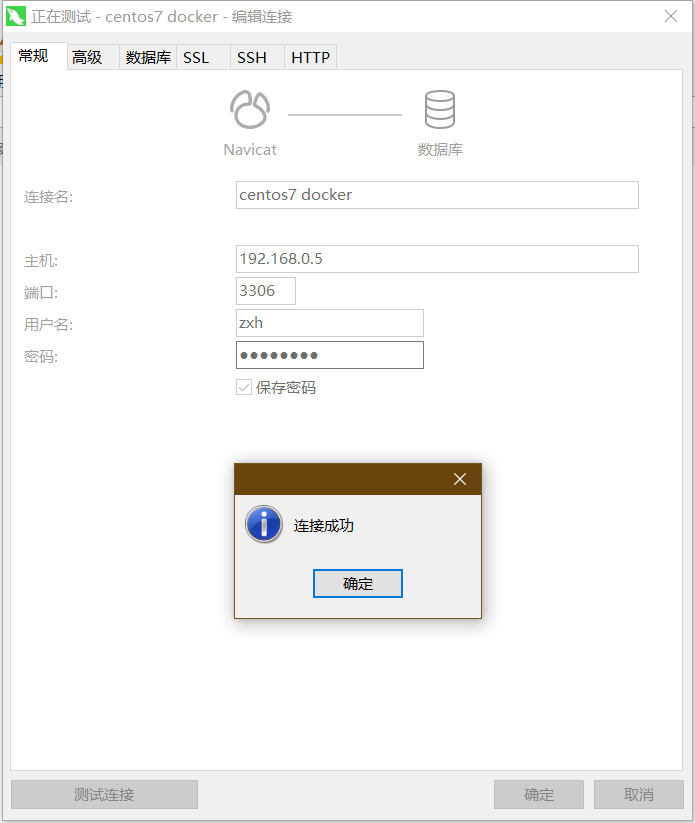Open the 数据库 tab
Image resolution: width=695 pixels, height=823 pixels.
148,57
